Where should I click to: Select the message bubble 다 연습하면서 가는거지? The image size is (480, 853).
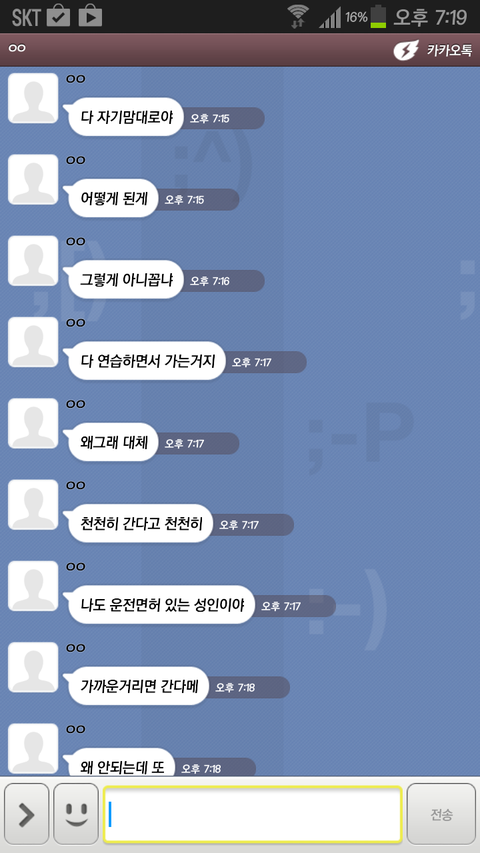click(145, 361)
